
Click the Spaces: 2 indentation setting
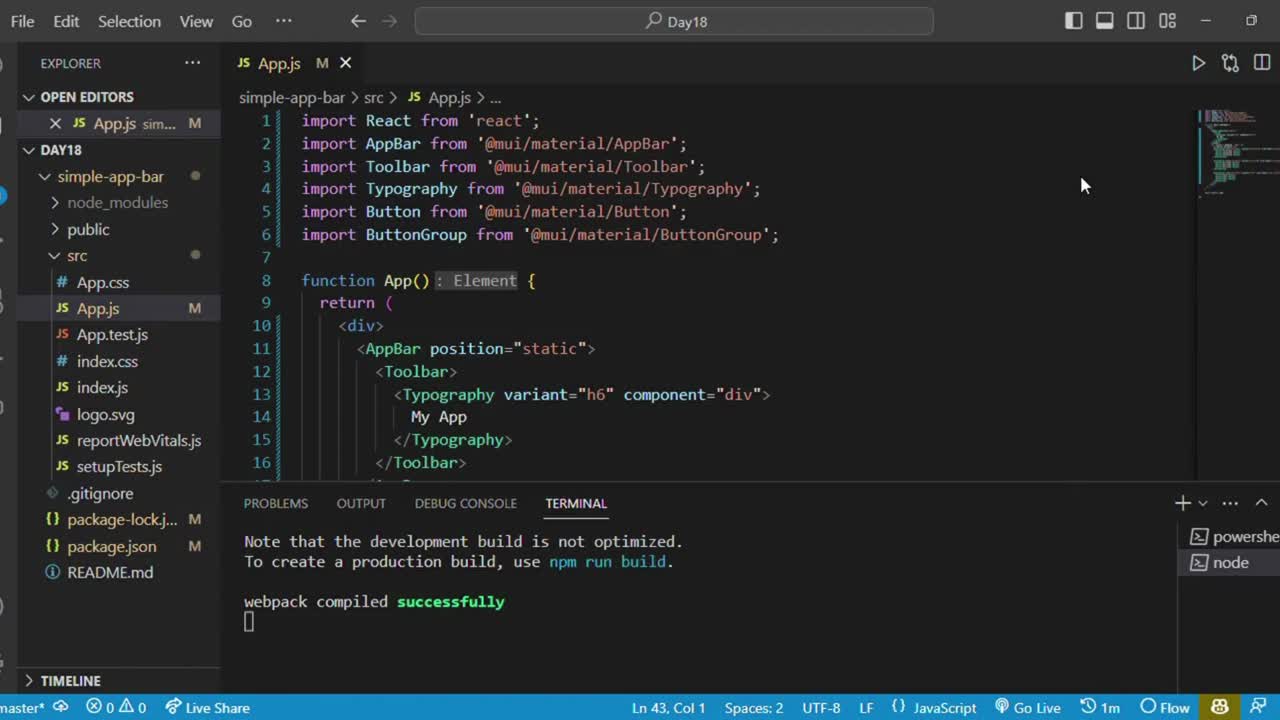click(753, 707)
